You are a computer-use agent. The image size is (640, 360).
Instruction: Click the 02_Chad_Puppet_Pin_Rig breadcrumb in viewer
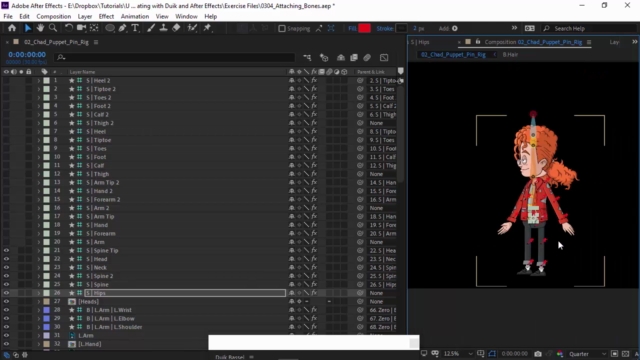click(x=453, y=54)
